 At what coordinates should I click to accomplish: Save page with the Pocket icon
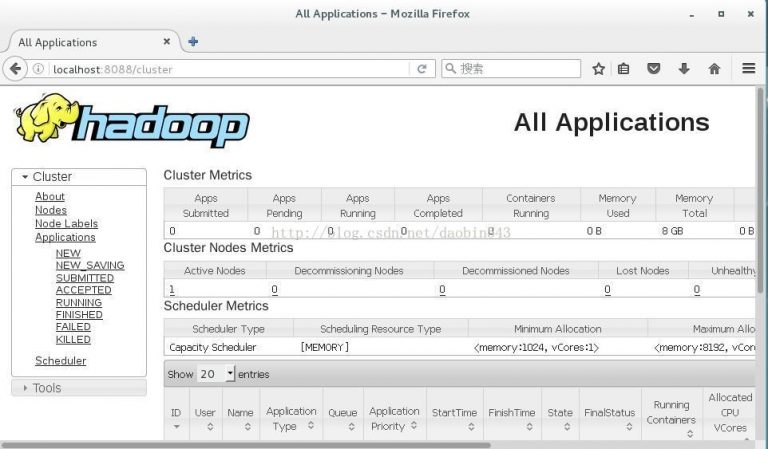654,69
